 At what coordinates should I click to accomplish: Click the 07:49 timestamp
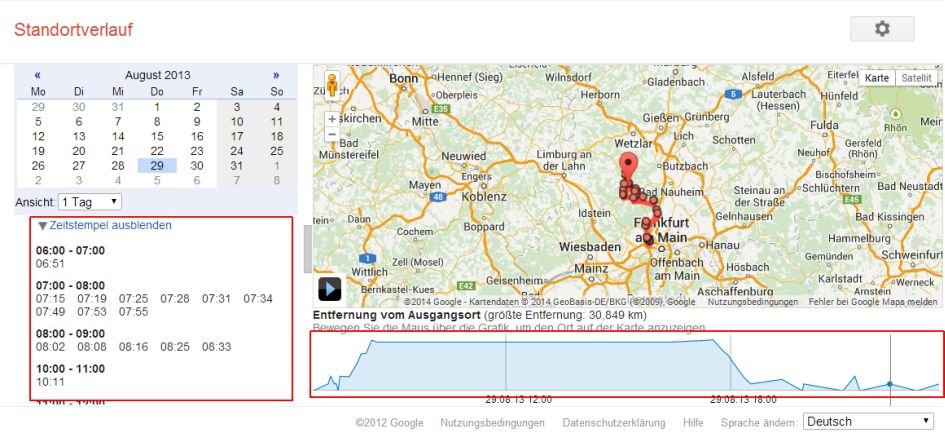pyautogui.click(x=50, y=312)
